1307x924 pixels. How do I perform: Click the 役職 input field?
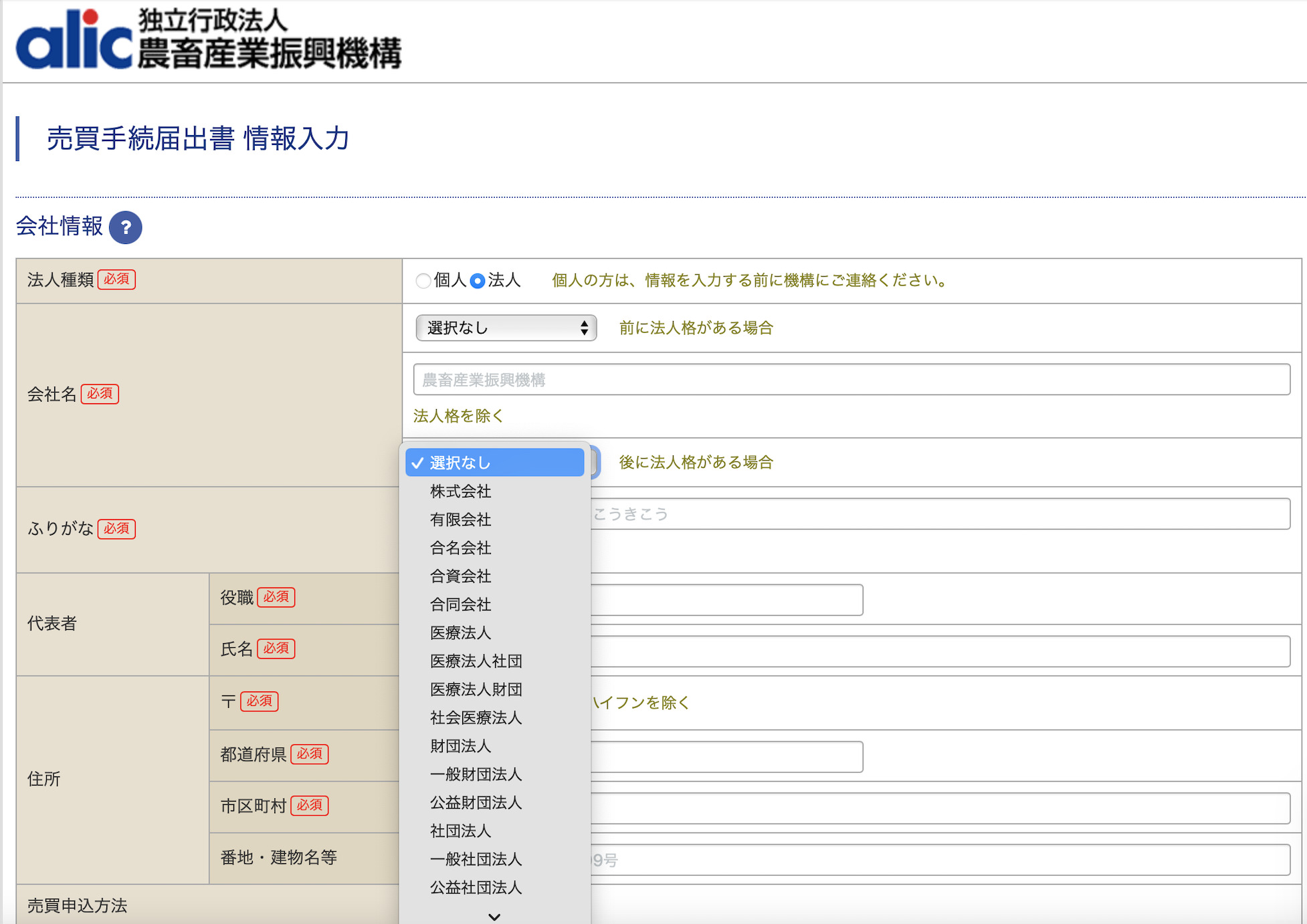(x=726, y=600)
